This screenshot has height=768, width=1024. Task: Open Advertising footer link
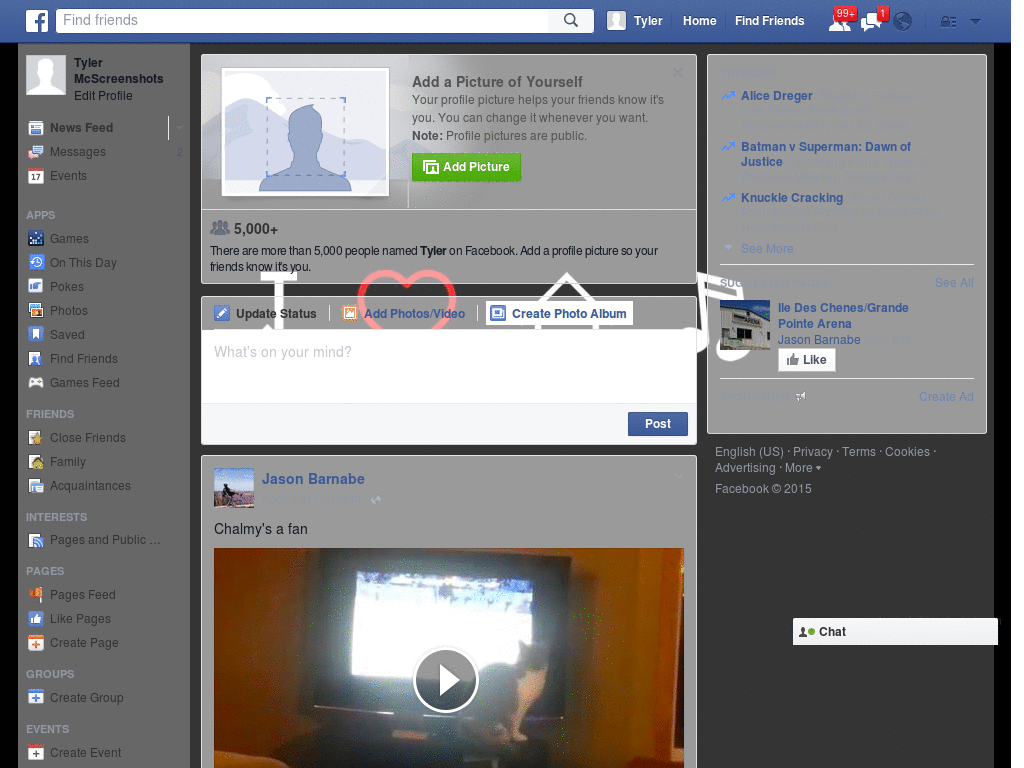click(x=744, y=468)
